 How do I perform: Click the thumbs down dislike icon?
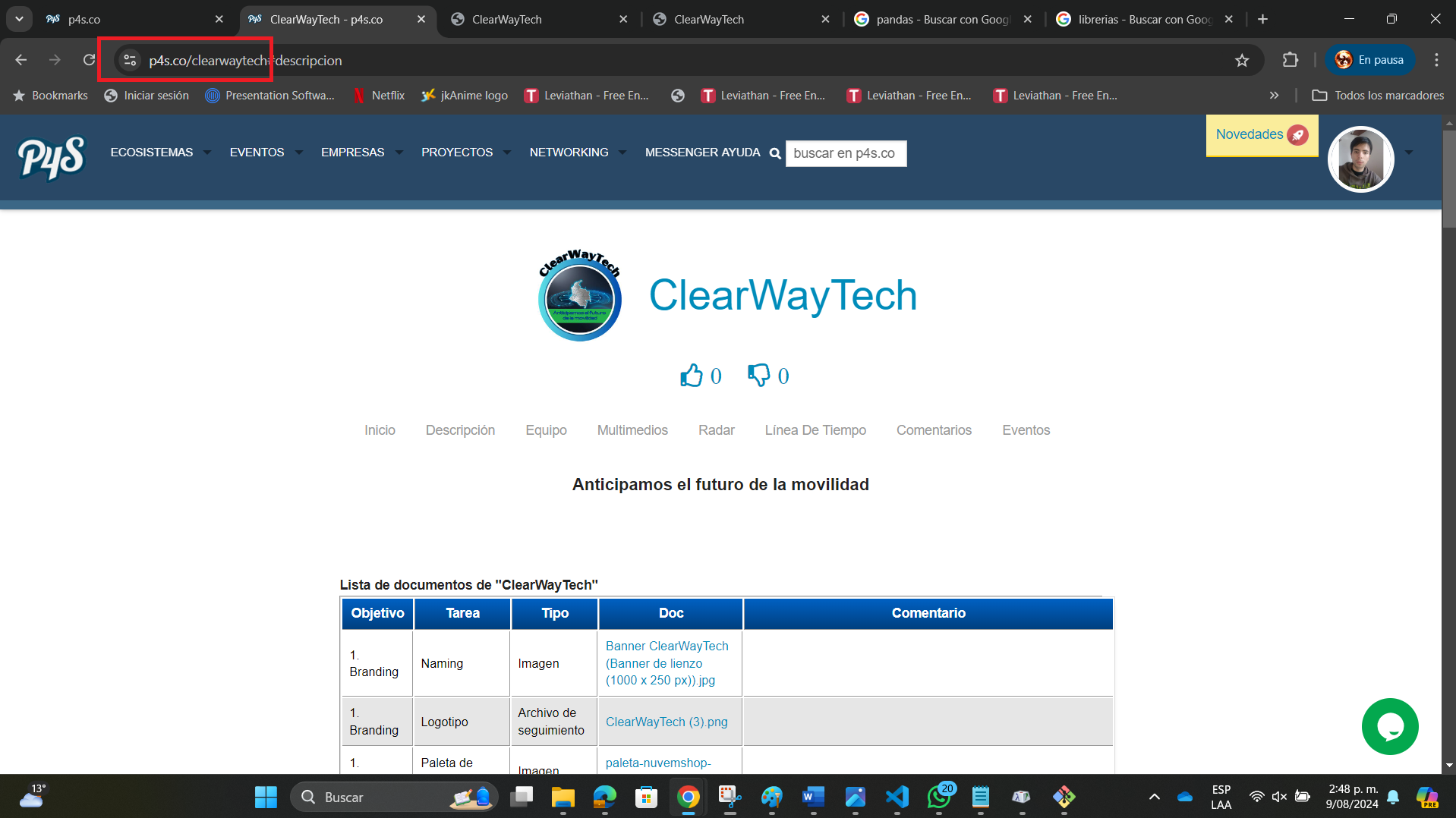758,375
